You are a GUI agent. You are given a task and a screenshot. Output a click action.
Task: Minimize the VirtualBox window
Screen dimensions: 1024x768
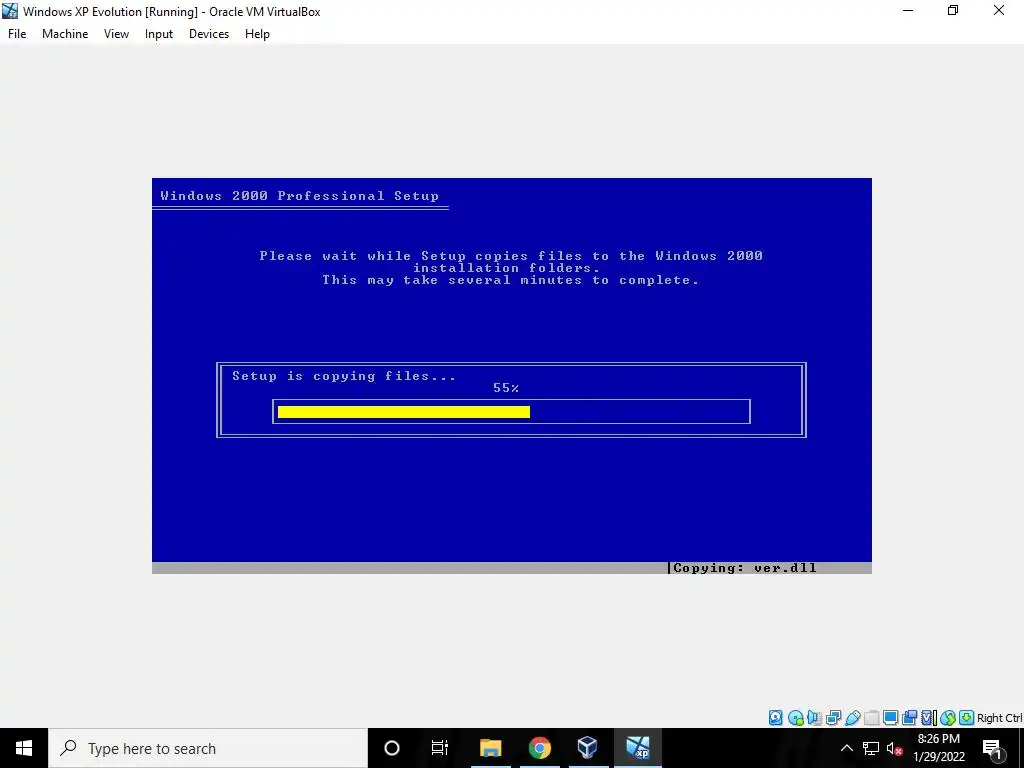click(x=908, y=10)
